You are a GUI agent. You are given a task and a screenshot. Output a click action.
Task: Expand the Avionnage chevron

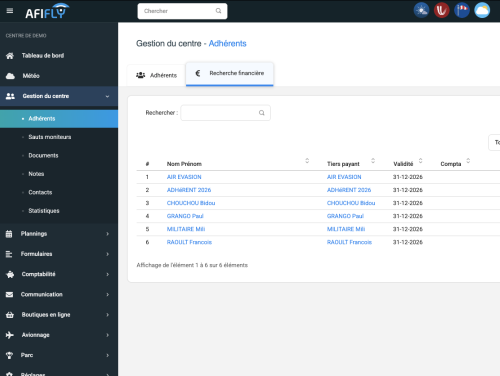[x=107, y=335]
